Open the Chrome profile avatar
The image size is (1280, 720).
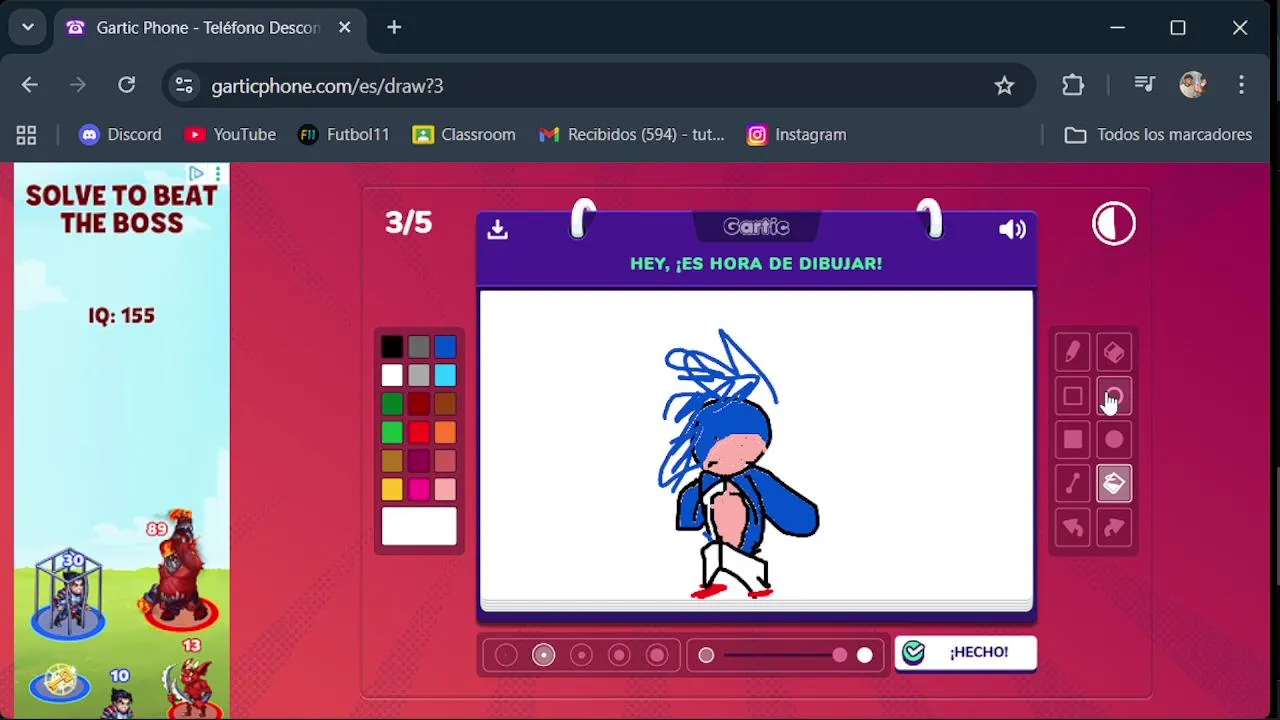[1193, 85]
